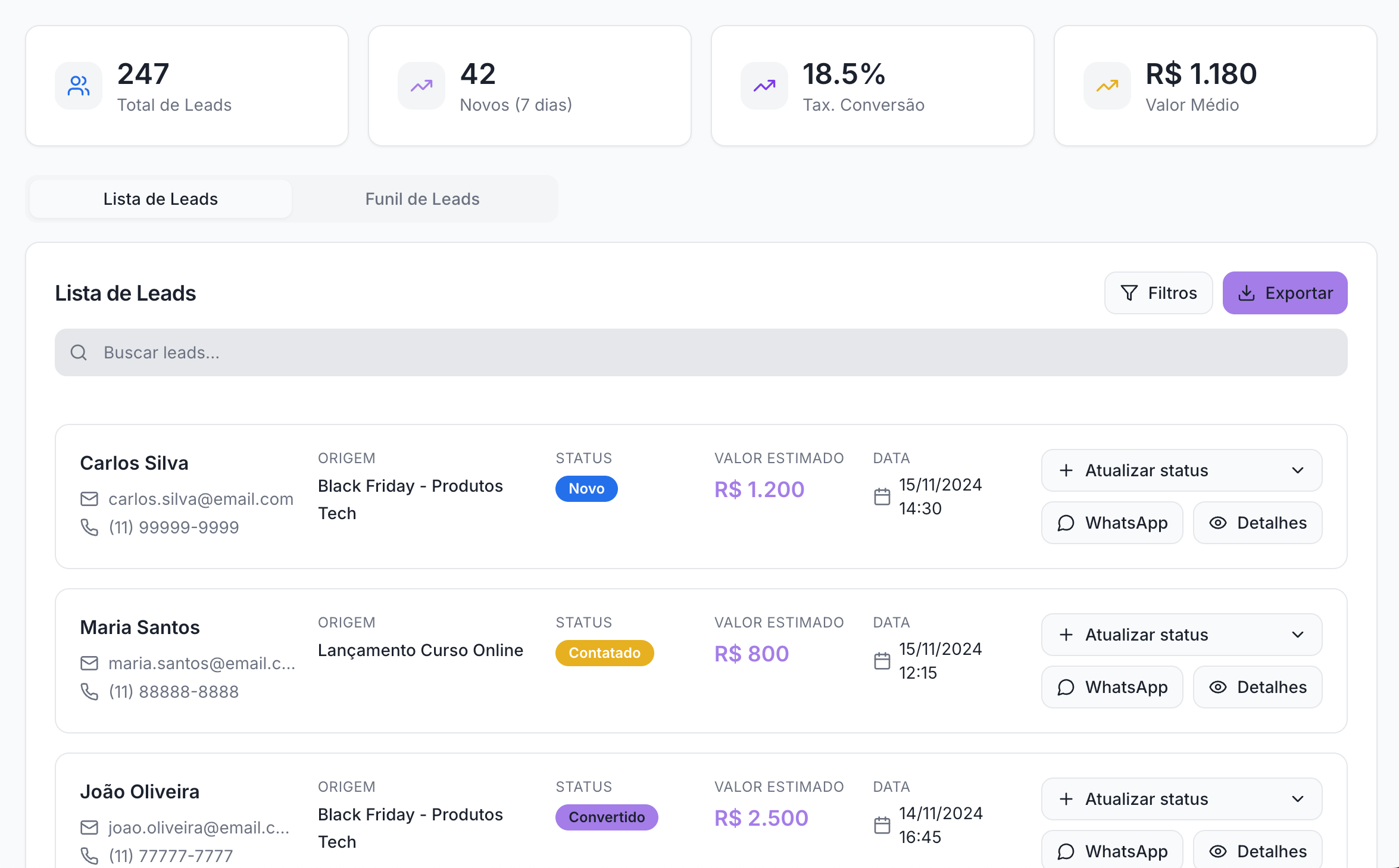Click the Buscar leads search field
This screenshot has width=1399, height=868.
700,352
